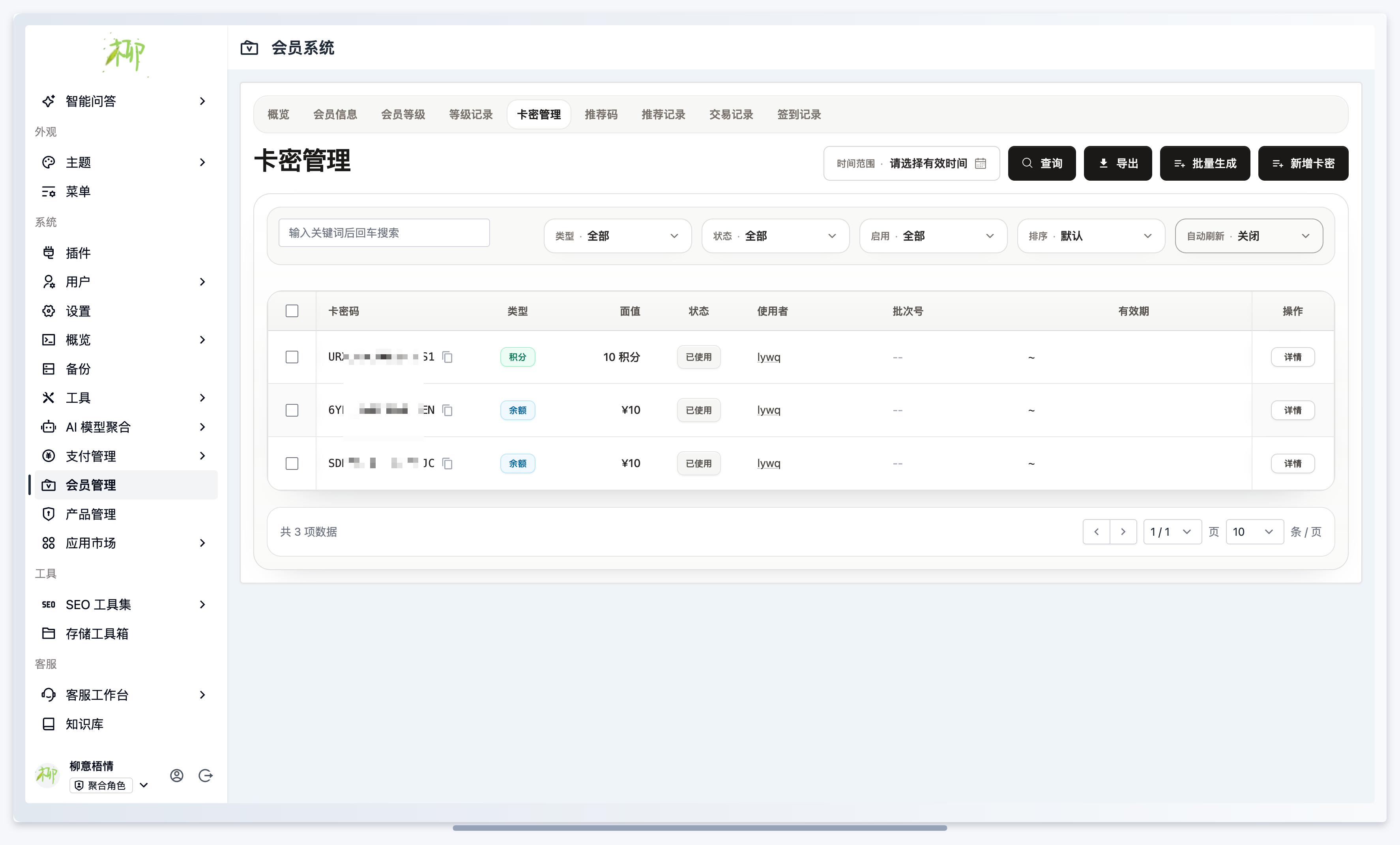
Task: Check the row for card starting SD
Action: (x=292, y=464)
